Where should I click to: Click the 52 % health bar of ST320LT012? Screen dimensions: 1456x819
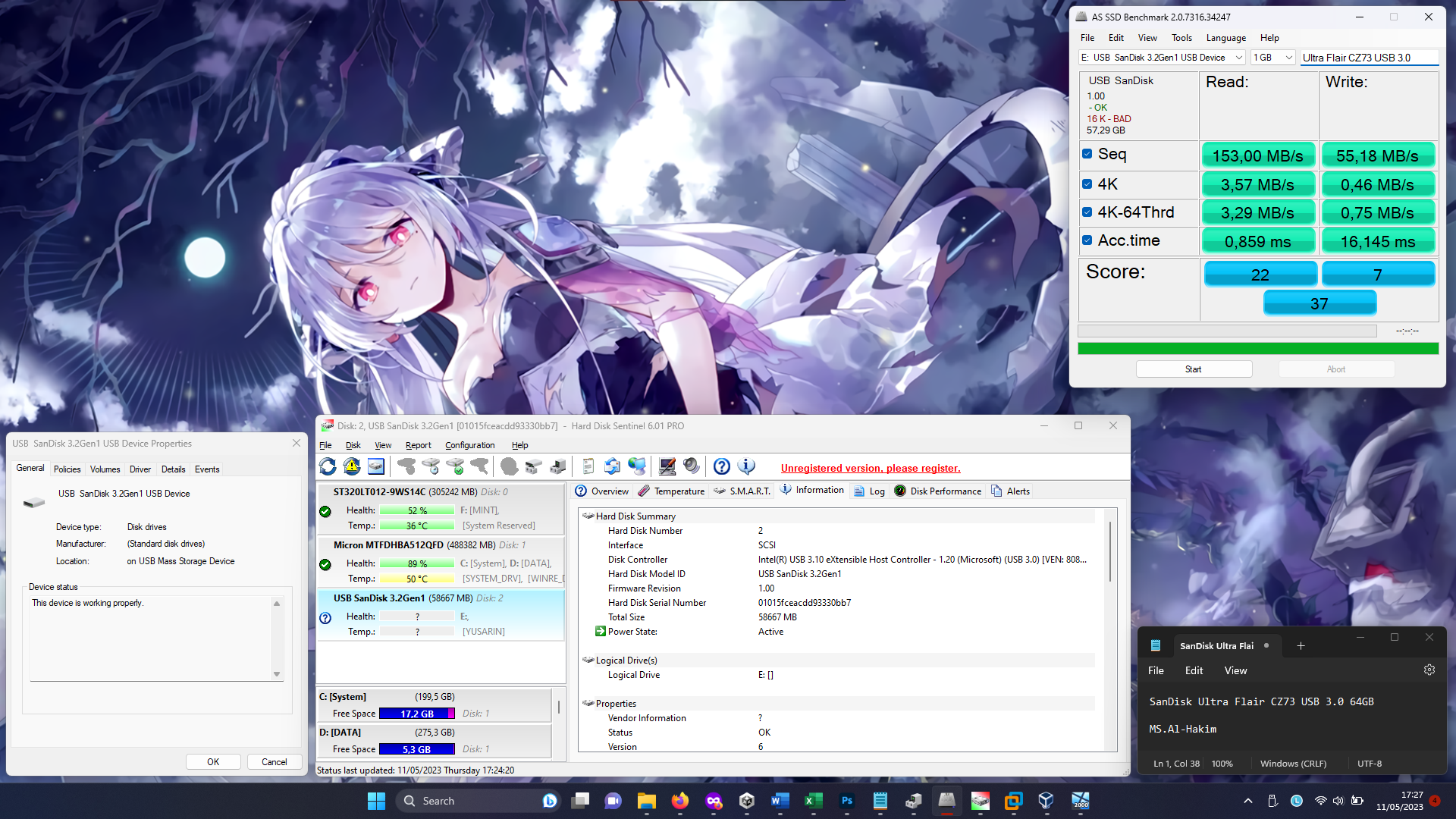click(x=417, y=510)
